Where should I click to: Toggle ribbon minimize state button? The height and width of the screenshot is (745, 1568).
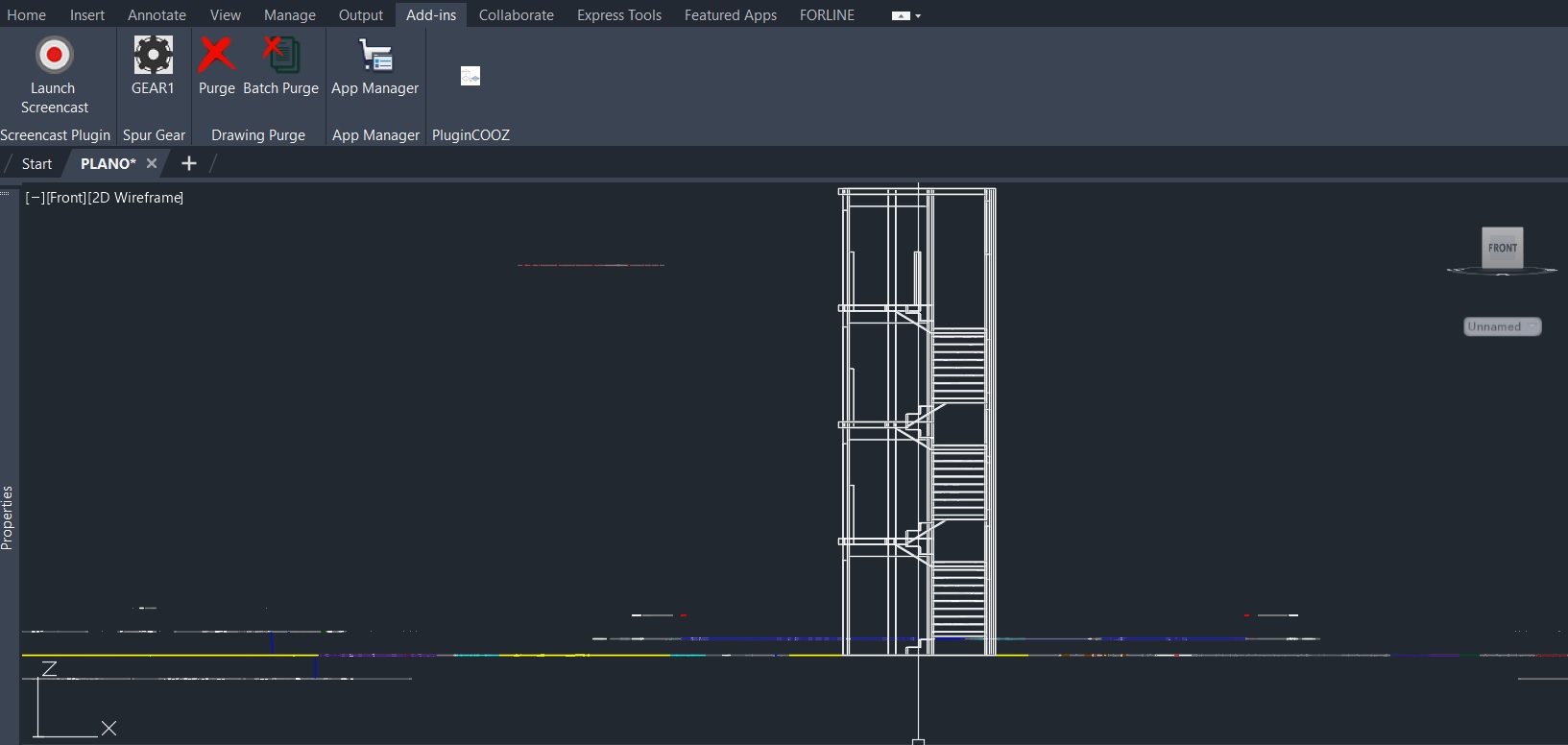point(900,15)
